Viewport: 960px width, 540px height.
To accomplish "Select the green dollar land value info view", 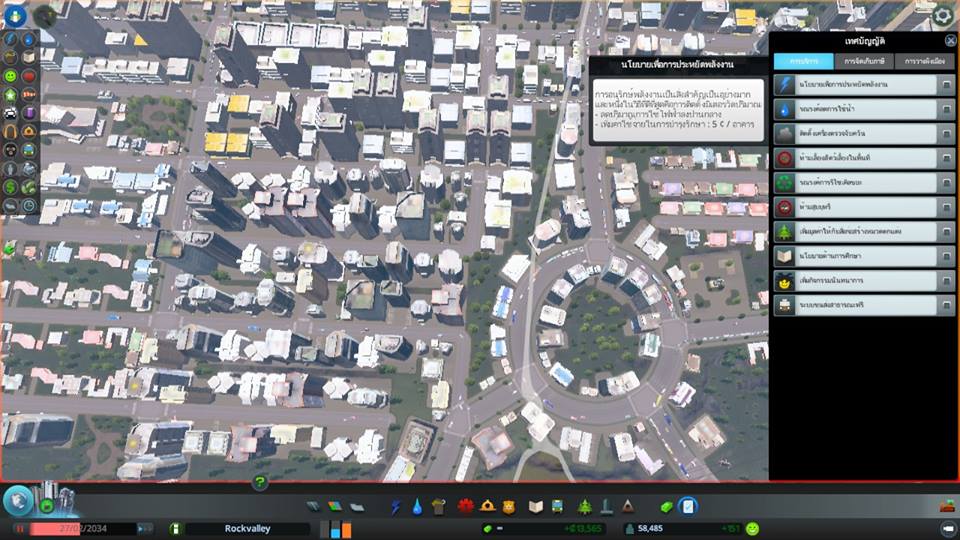I will coord(10,187).
